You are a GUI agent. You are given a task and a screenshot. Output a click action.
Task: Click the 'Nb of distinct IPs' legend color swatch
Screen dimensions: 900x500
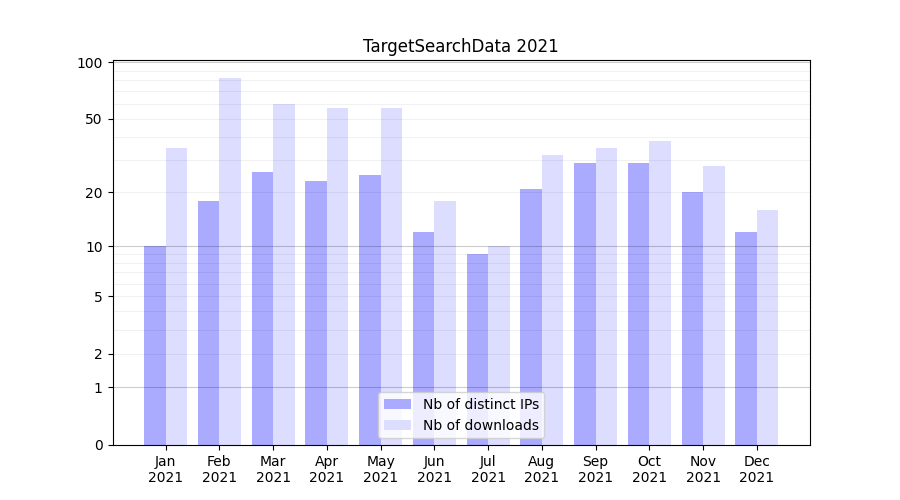tap(397, 404)
